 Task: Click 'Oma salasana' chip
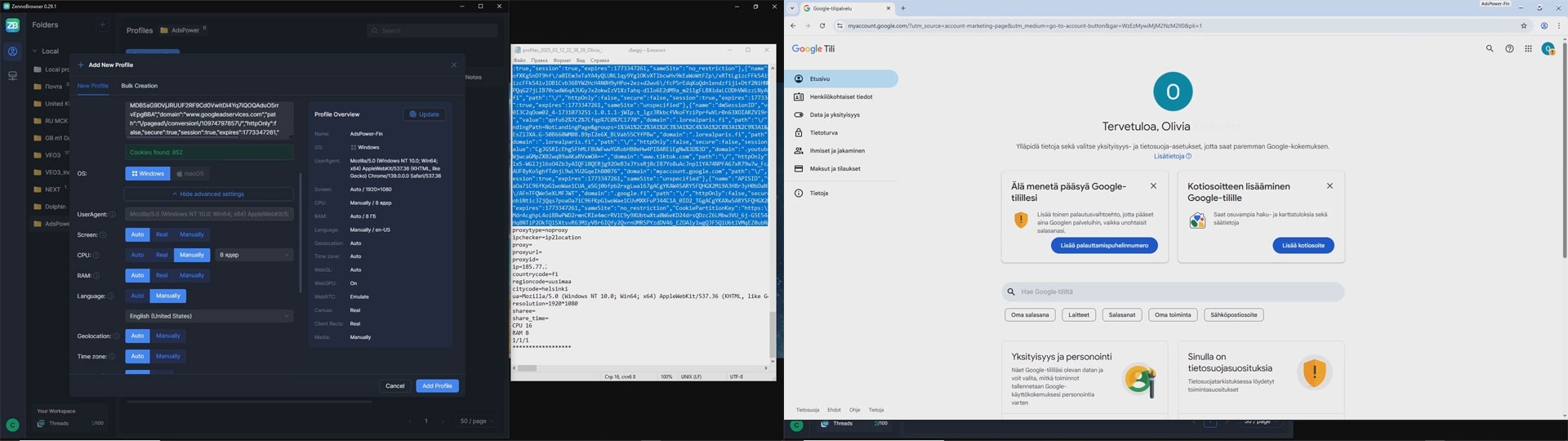pos(1030,315)
